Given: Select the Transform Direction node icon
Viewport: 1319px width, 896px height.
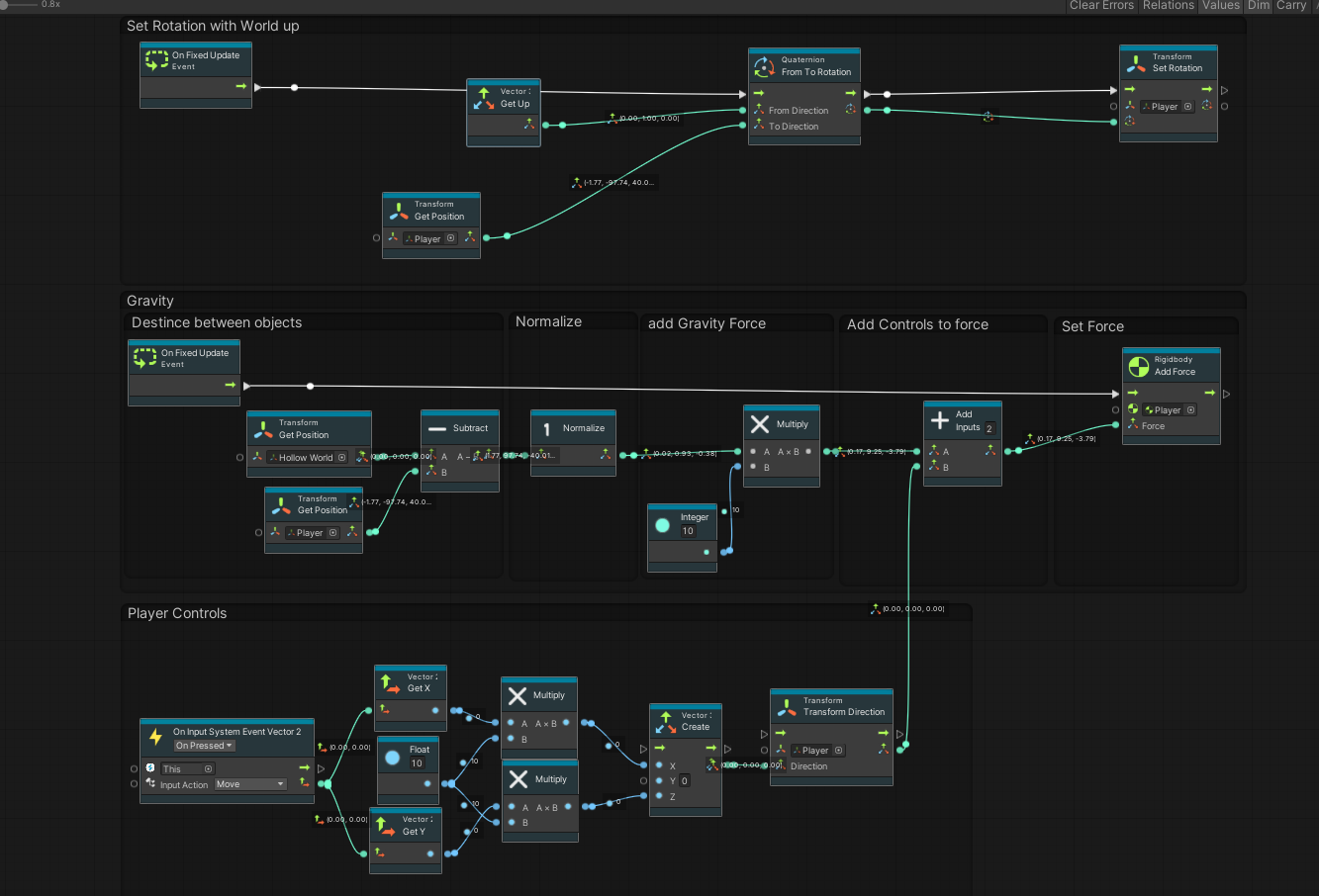Looking at the screenshot, I should (x=787, y=707).
